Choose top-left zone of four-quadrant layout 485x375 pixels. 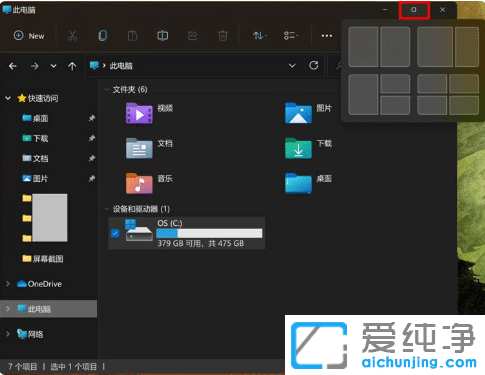432,84
